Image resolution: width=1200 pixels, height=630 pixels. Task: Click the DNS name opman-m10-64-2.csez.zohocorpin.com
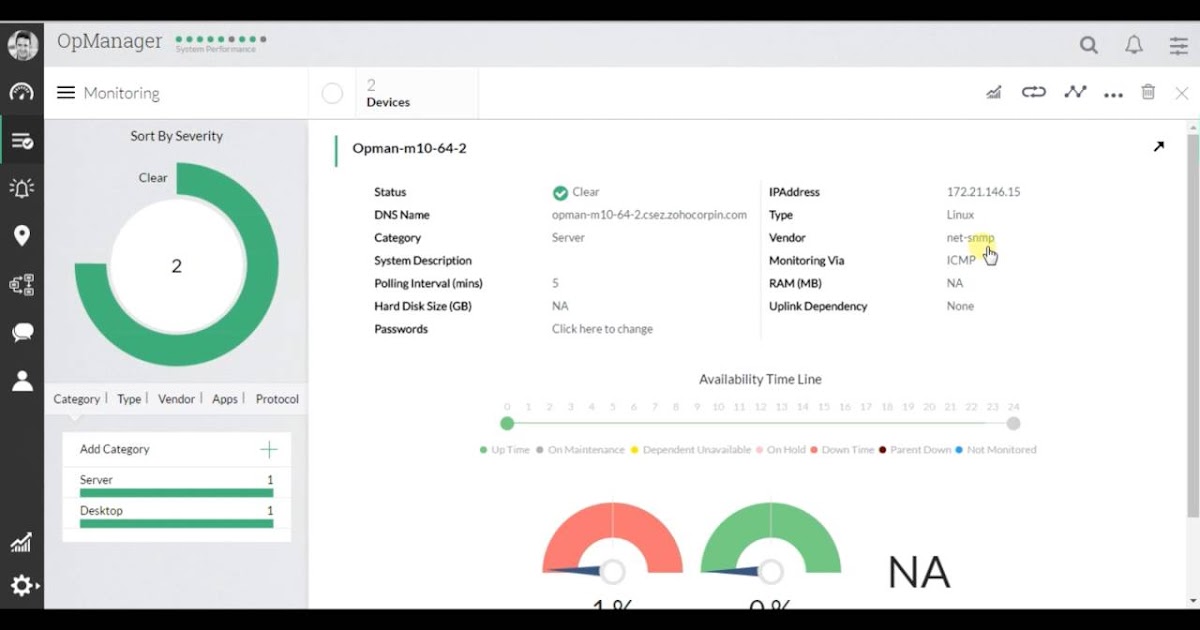(649, 215)
